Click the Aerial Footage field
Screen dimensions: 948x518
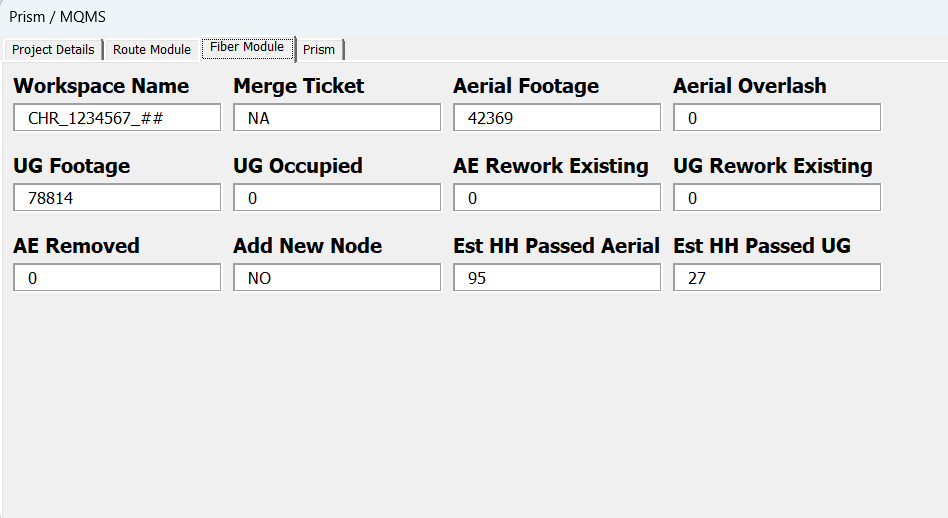click(557, 118)
